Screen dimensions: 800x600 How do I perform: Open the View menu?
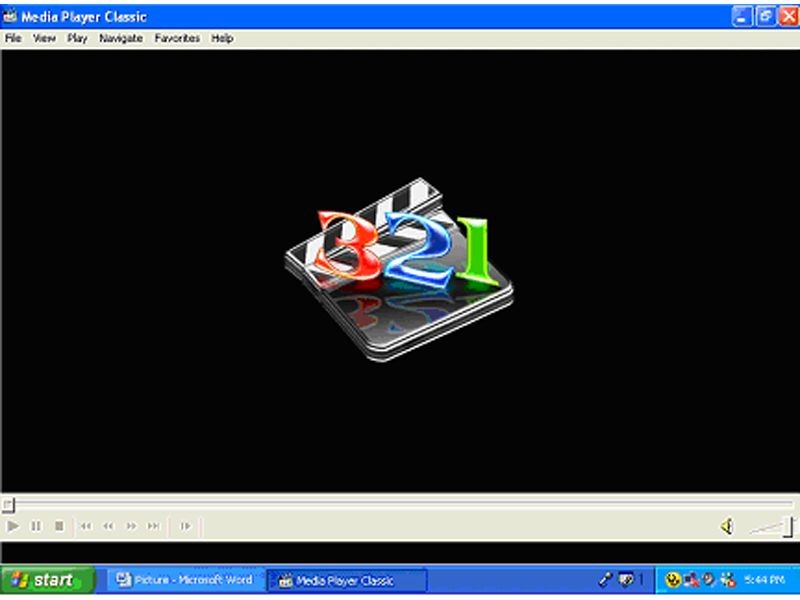tap(44, 38)
